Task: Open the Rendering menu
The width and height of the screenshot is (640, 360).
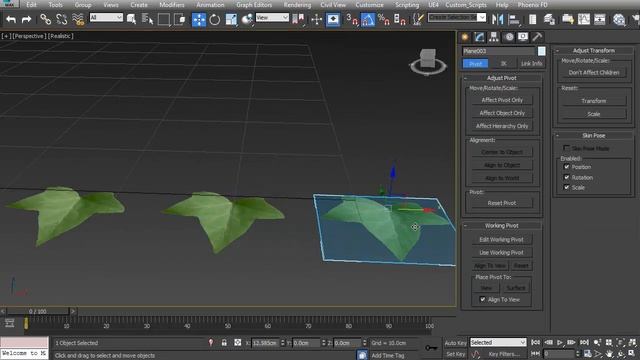Action: coord(297,5)
